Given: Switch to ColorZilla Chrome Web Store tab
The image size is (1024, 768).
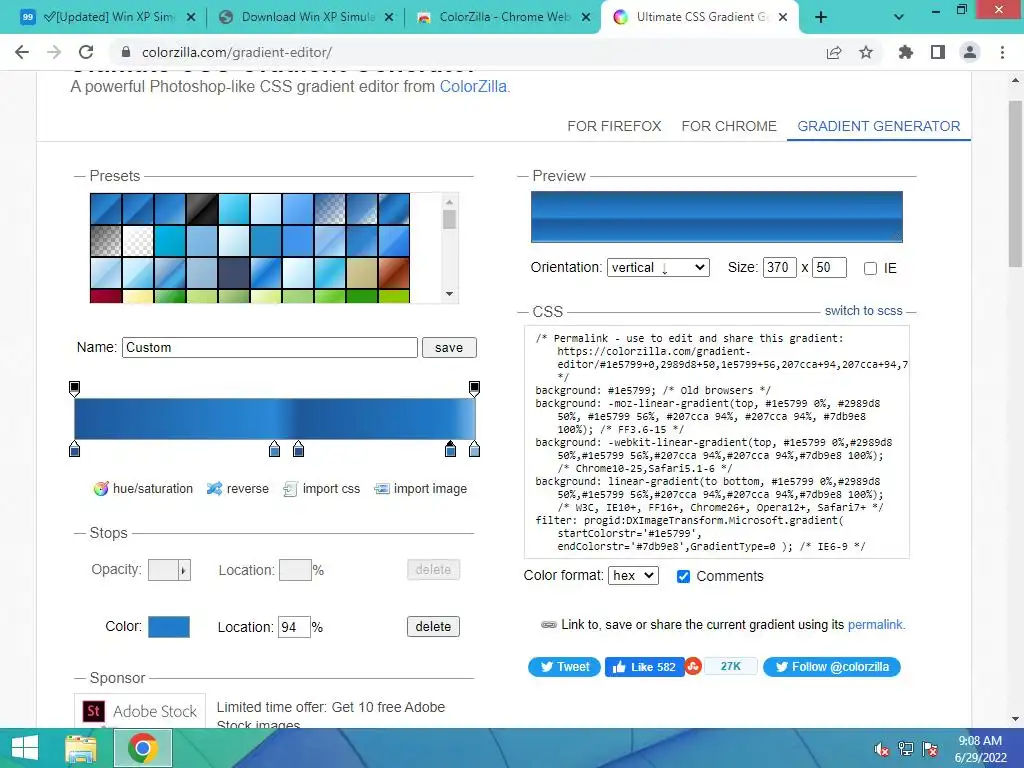Looking at the screenshot, I should tap(503, 18).
